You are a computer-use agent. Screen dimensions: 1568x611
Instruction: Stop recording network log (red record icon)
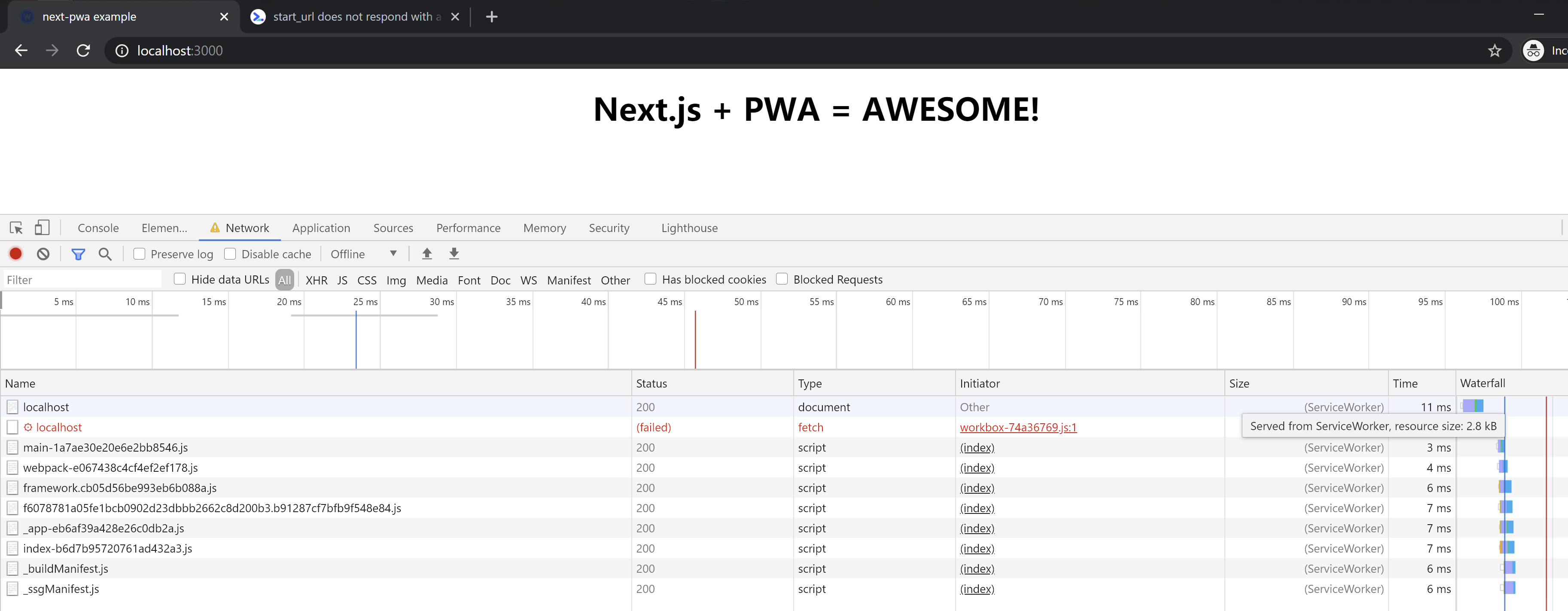point(15,254)
